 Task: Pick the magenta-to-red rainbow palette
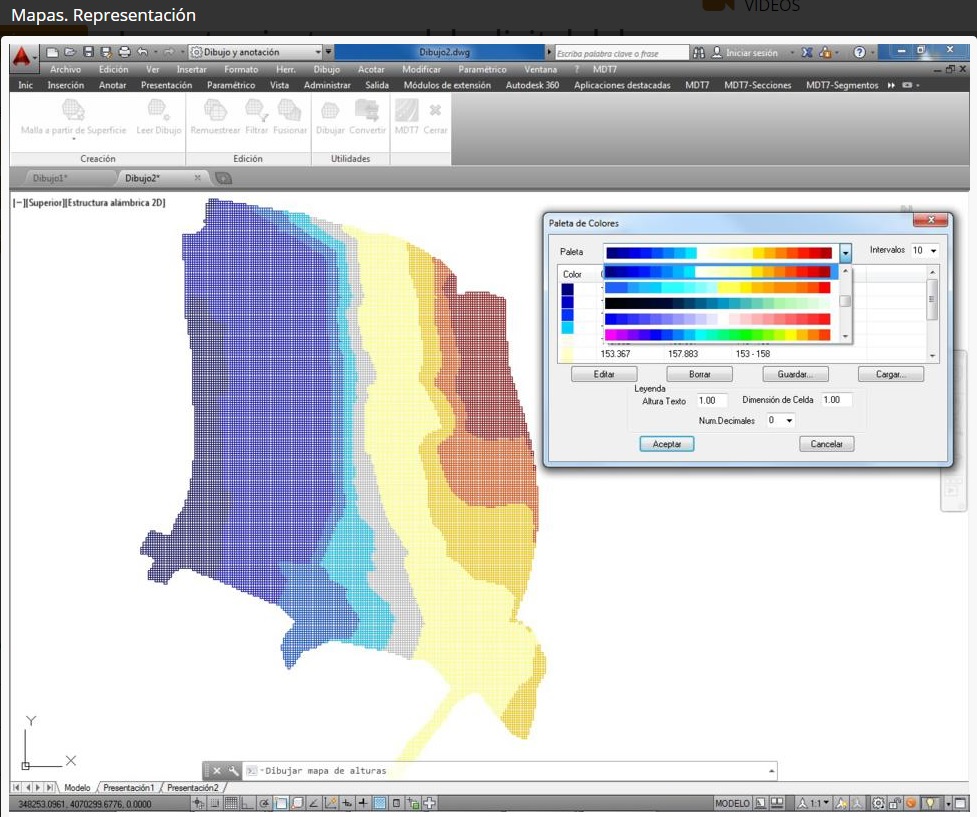pos(717,334)
